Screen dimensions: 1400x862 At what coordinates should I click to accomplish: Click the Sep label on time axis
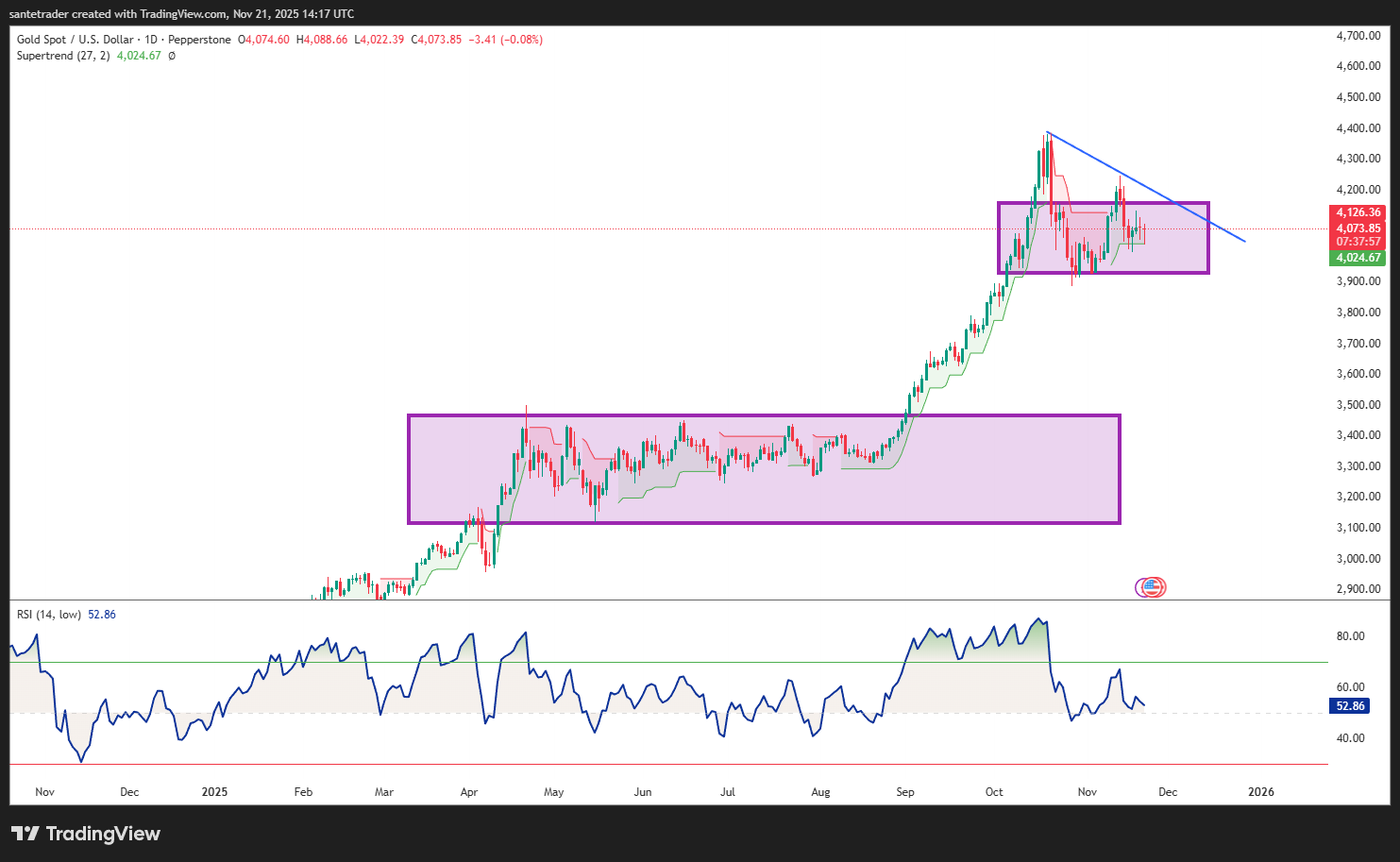pyautogui.click(x=904, y=792)
